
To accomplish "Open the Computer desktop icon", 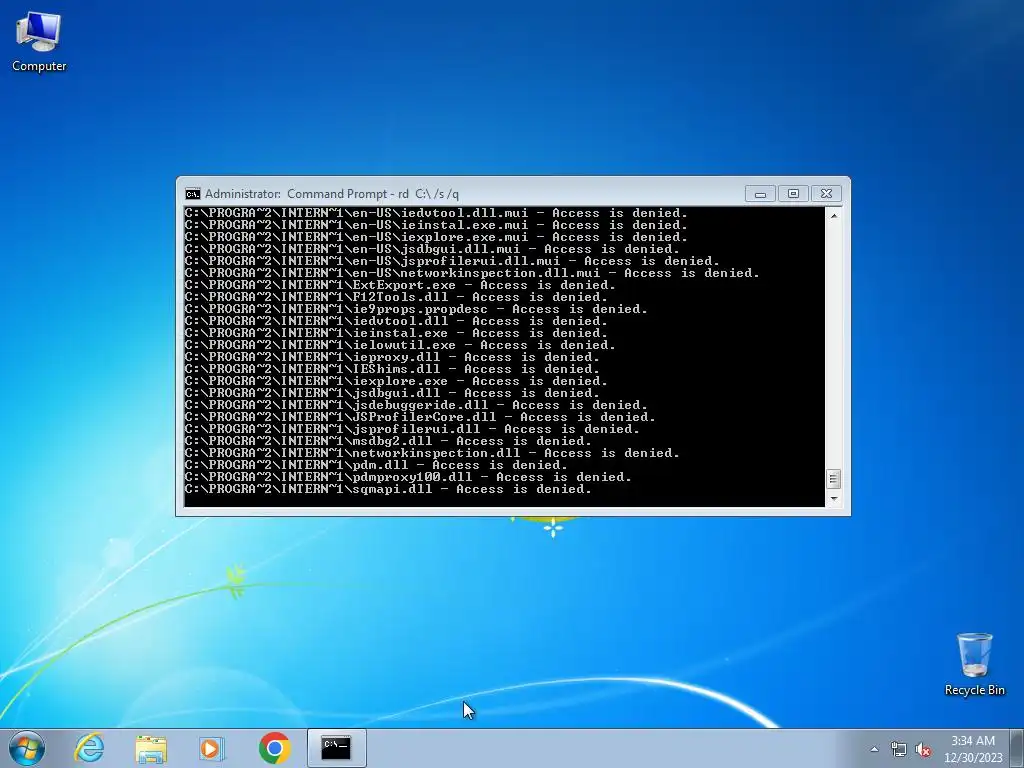I will pyautogui.click(x=39, y=42).
